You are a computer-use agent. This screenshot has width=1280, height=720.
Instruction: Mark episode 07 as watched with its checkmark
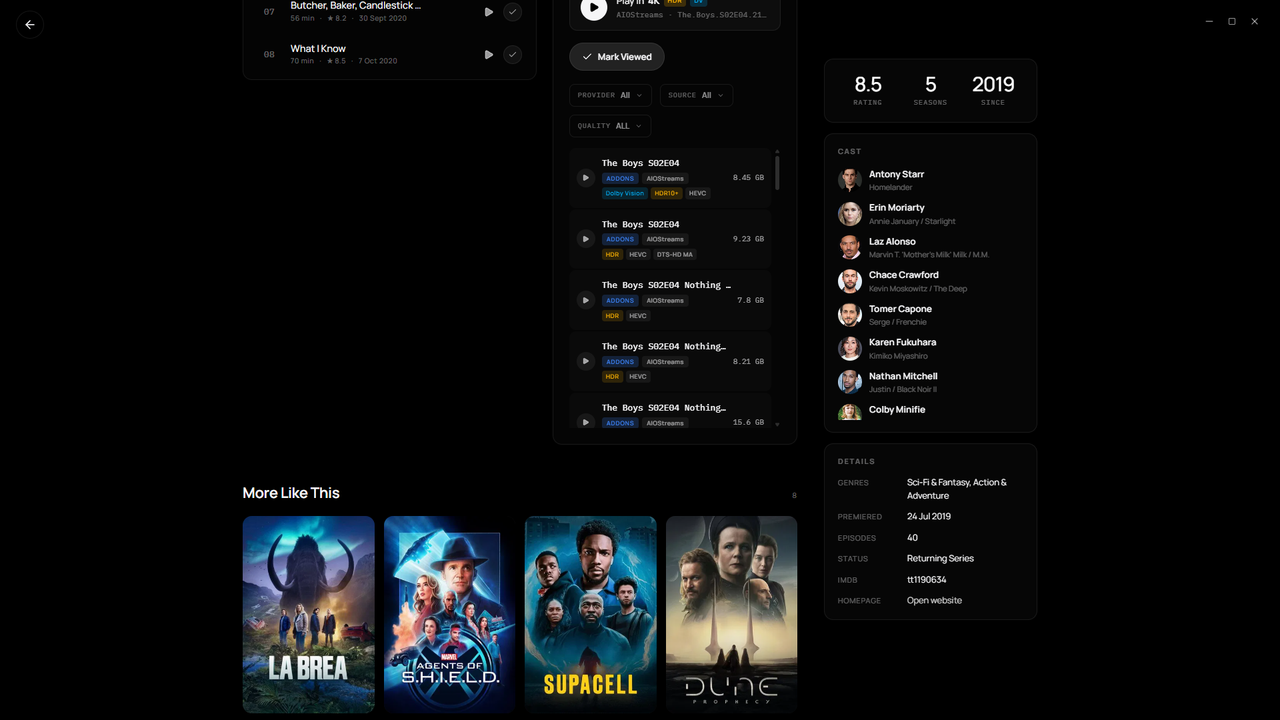coord(512,12)
